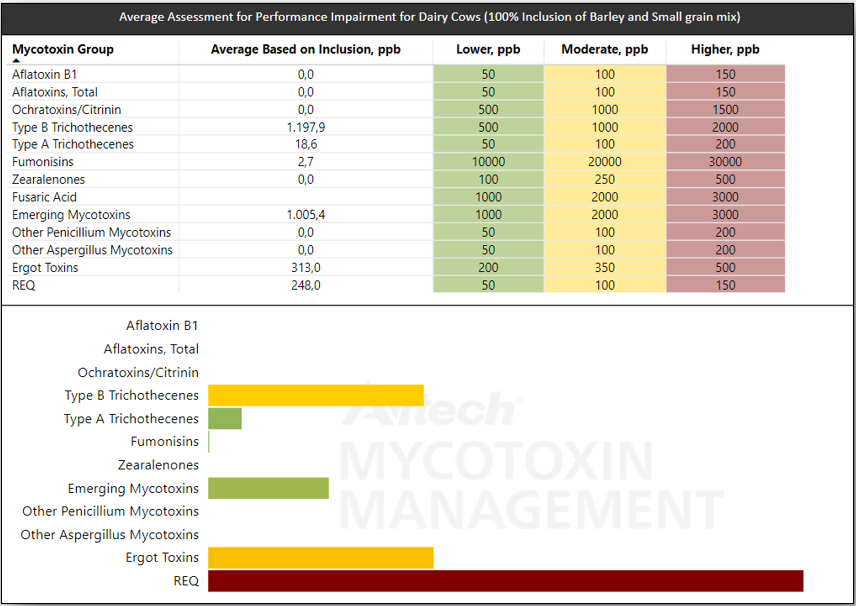Viewport: 856px width, 606px height.
Task: Click Ochratoxins/Citrinin row name in table
Action: (67, 110)
